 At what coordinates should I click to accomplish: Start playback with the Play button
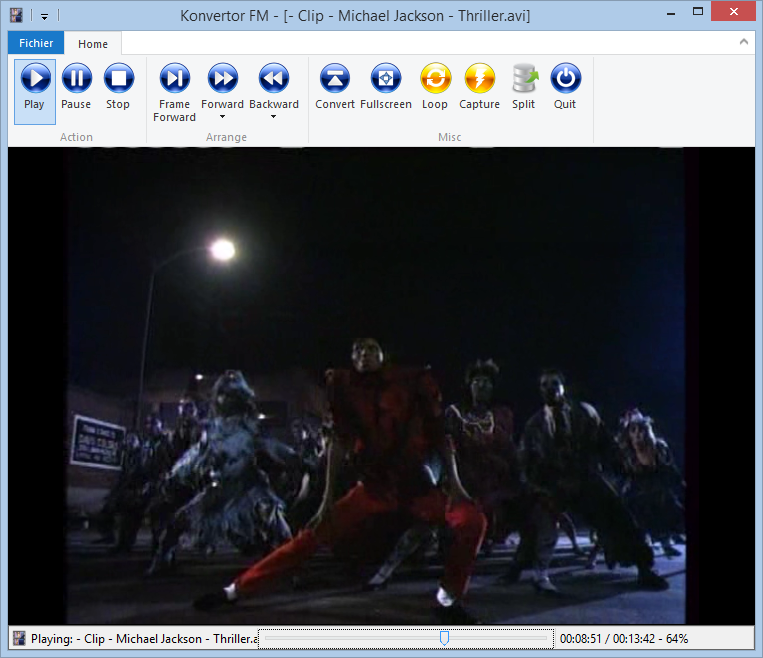click(35, 91)
